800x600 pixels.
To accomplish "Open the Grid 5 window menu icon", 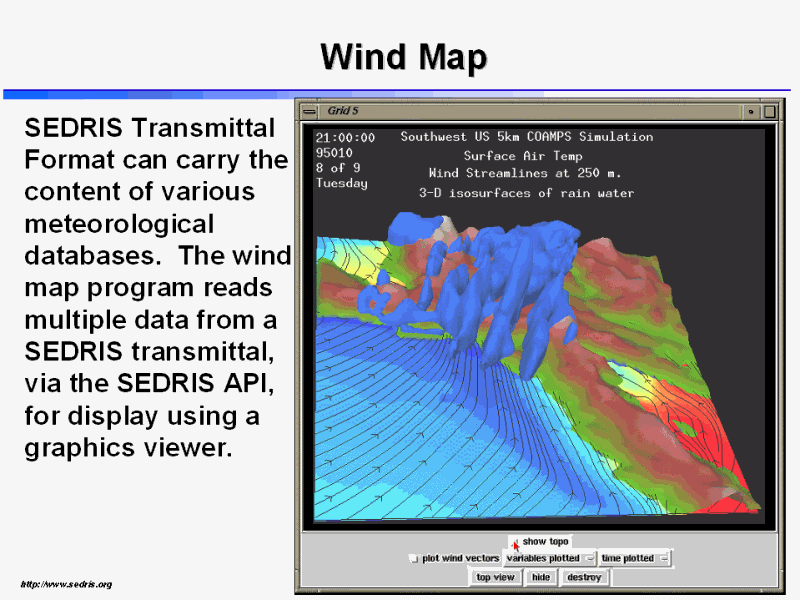I will (x=309, y=111).
